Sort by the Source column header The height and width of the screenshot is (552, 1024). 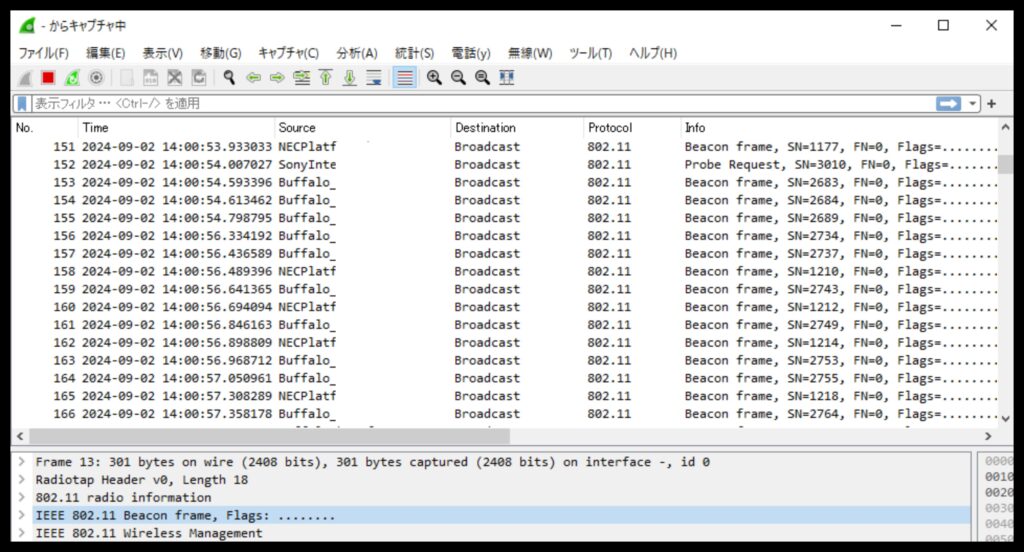coord(362,127)
